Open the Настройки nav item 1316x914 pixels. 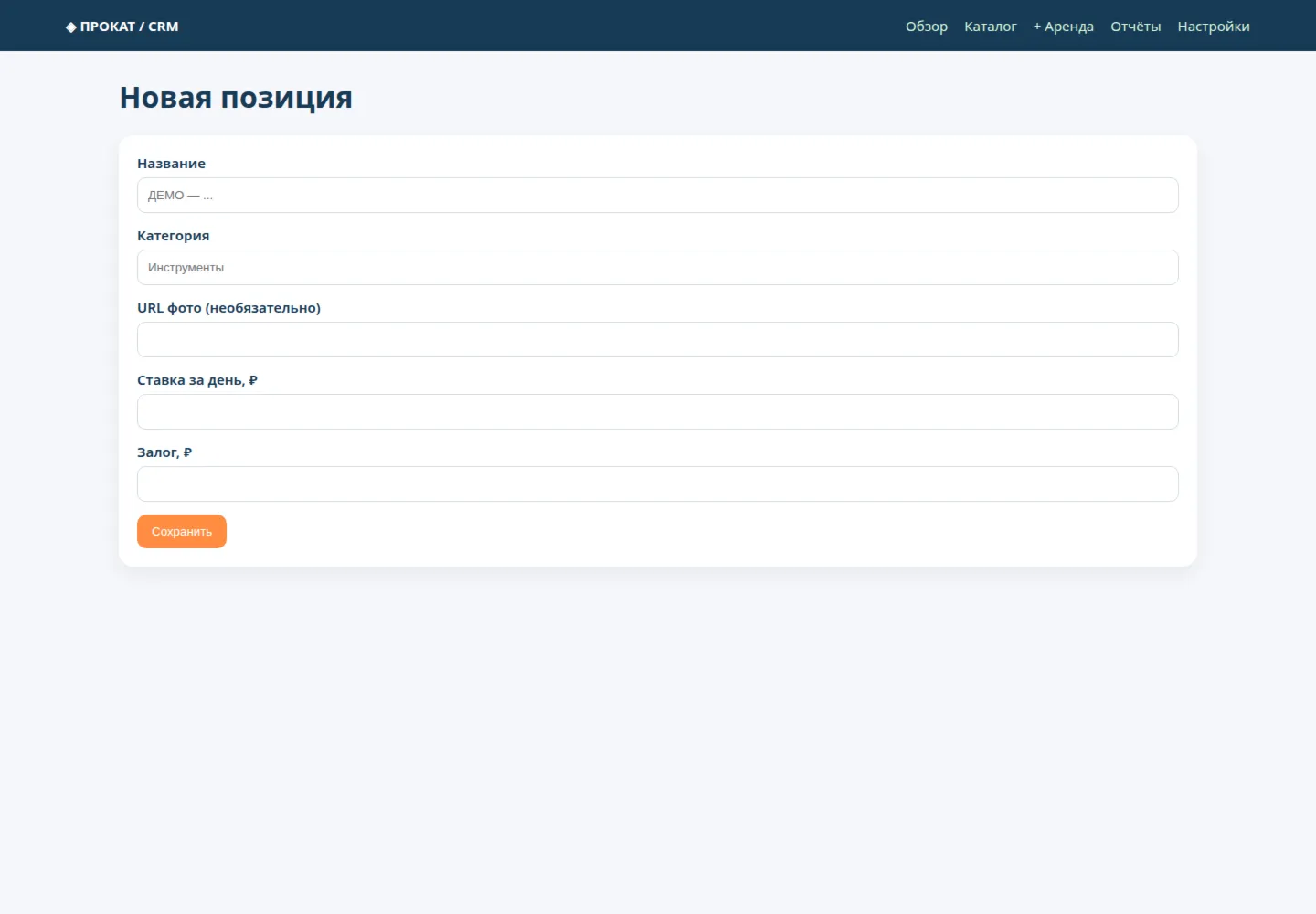tap(1214, 27)
